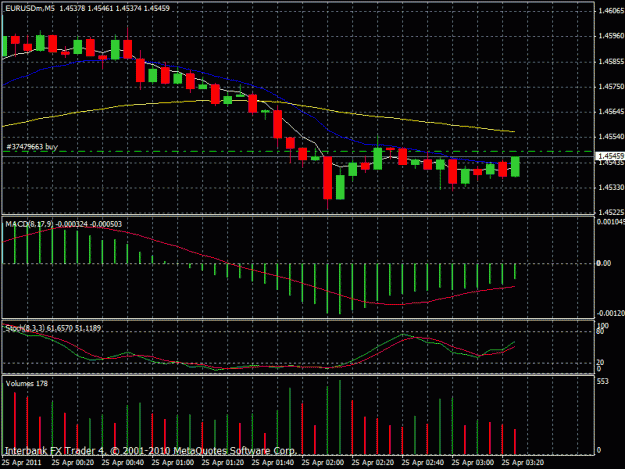Click the 1.45855 price scale label
Screen dimensions: 625x469
tap(611, 61)
